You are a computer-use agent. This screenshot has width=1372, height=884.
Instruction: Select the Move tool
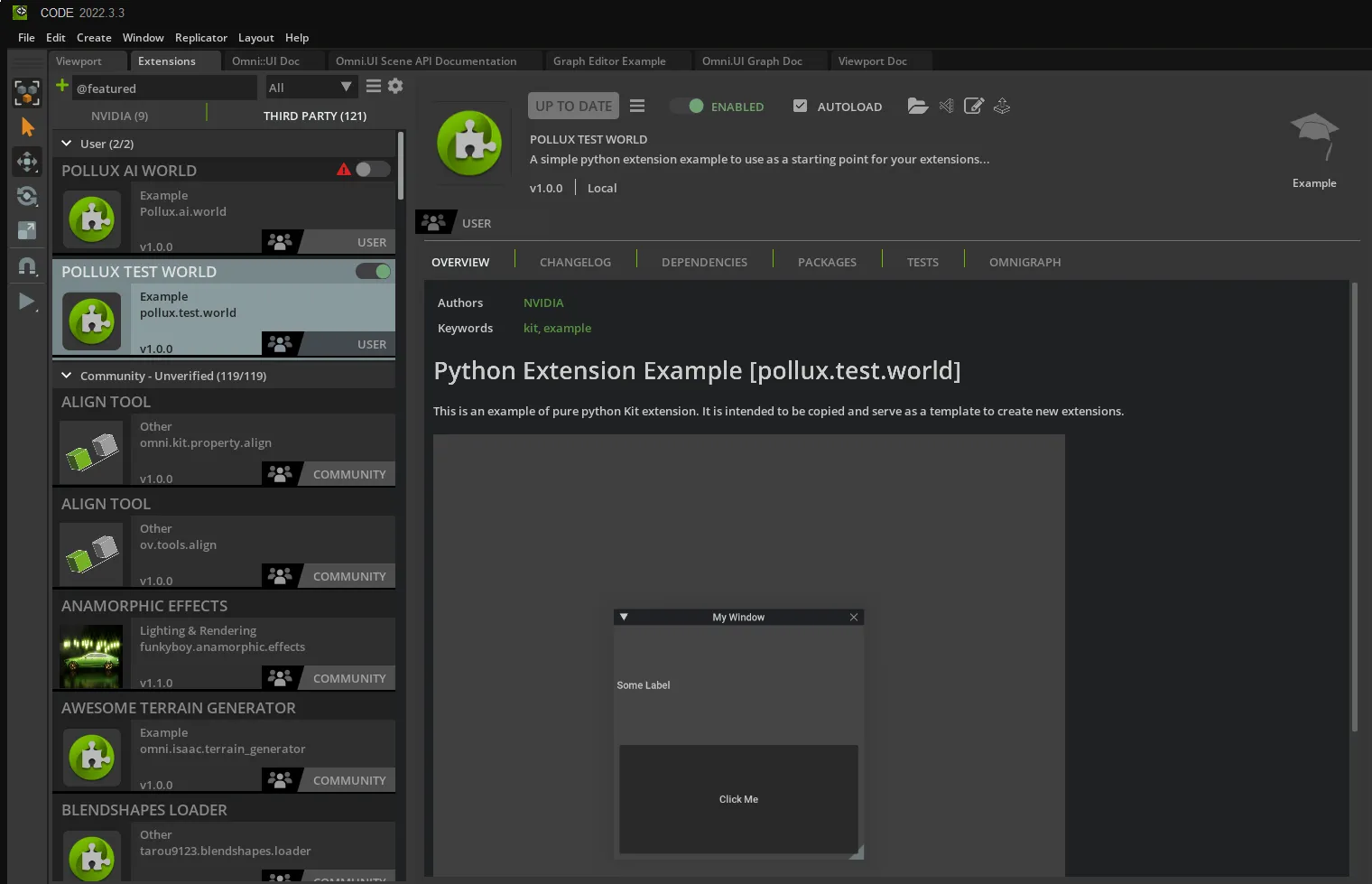[x=27, y=162]
